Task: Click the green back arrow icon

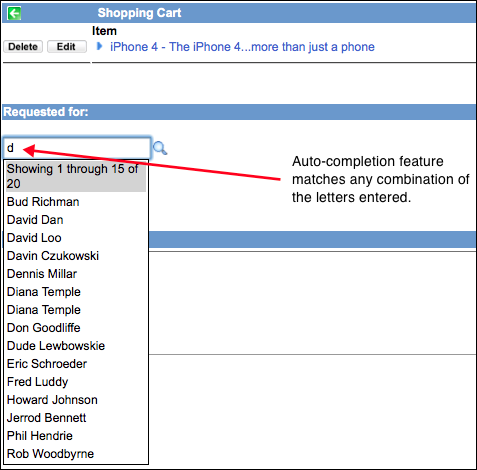Action: tap(14, 13)
